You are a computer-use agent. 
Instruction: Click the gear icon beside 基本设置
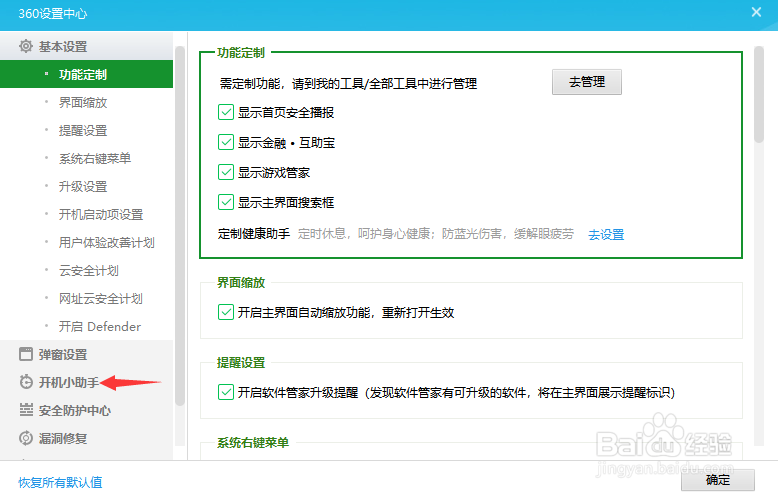26,46
